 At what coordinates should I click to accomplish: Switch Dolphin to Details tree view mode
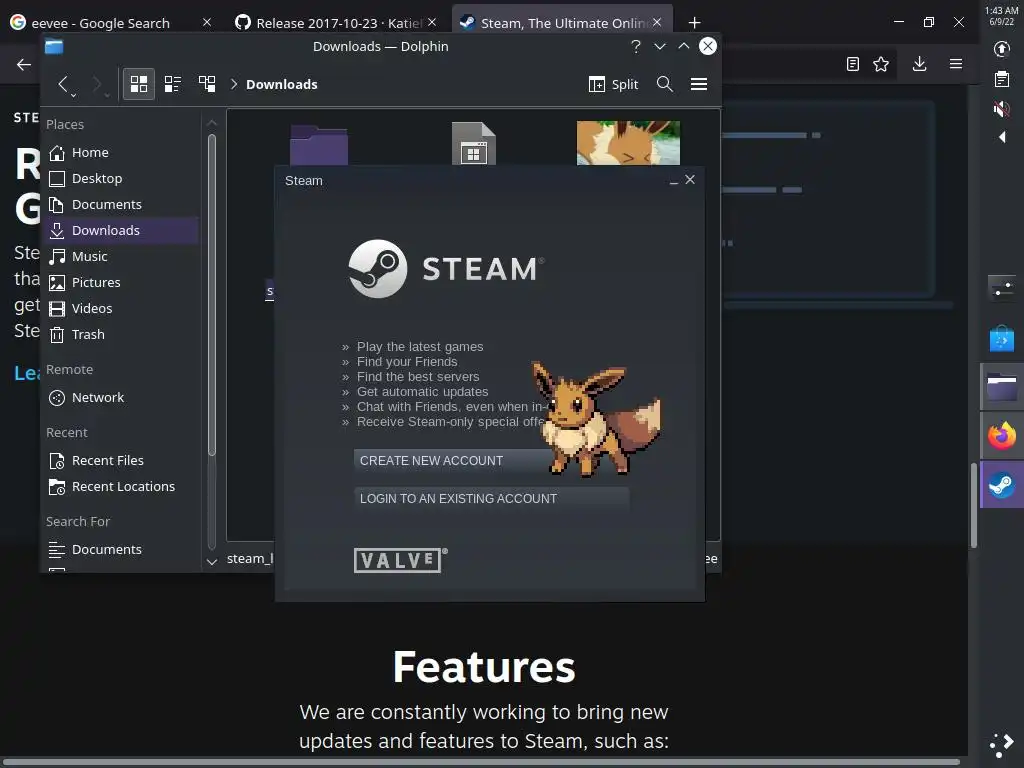pos(207,84)
